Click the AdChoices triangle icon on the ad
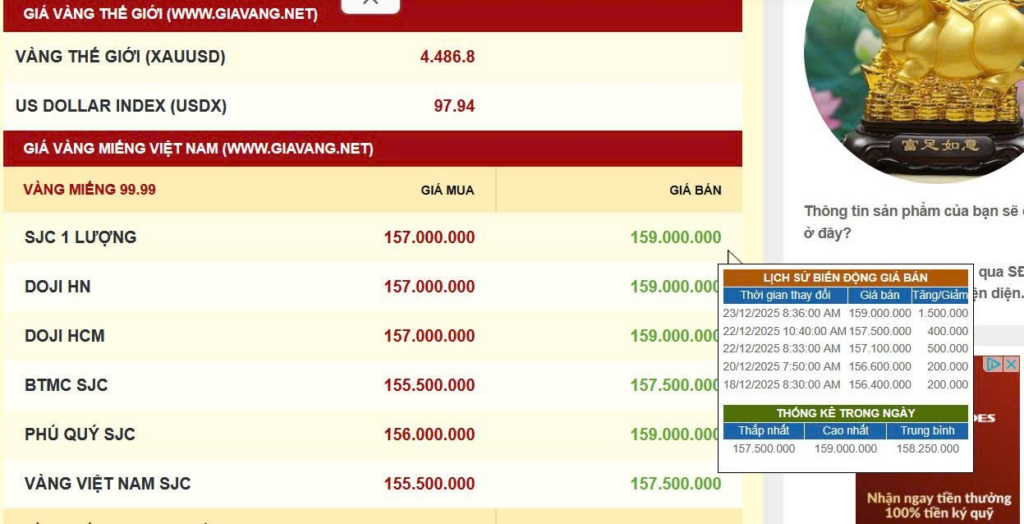Screen dimensions: 1024x524 994,365
